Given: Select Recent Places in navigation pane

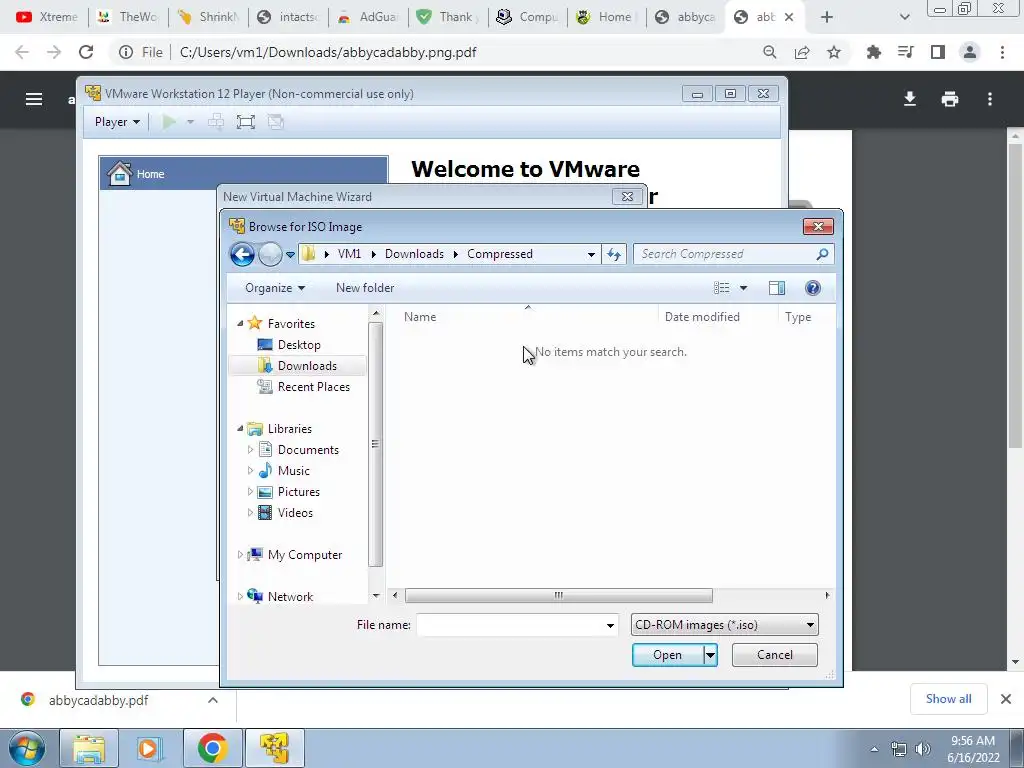Looking at the screenshot, I should pos(313,387).
